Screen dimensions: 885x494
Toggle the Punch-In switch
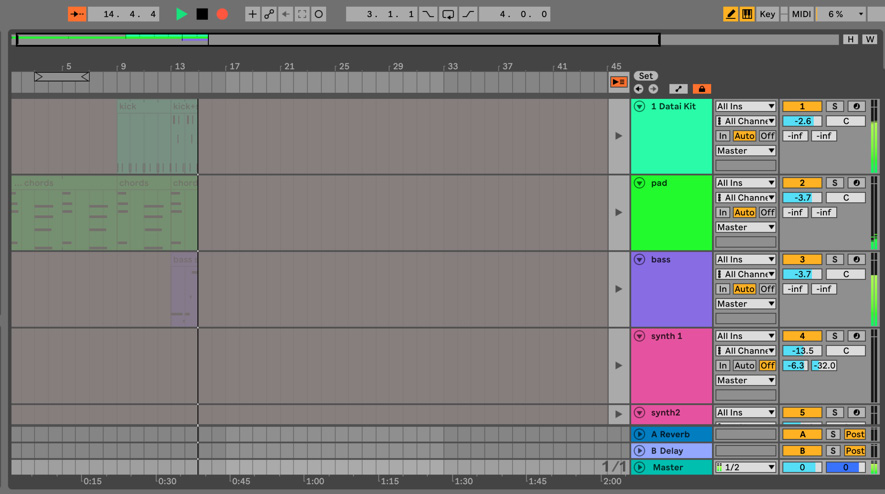coord(428,14)
